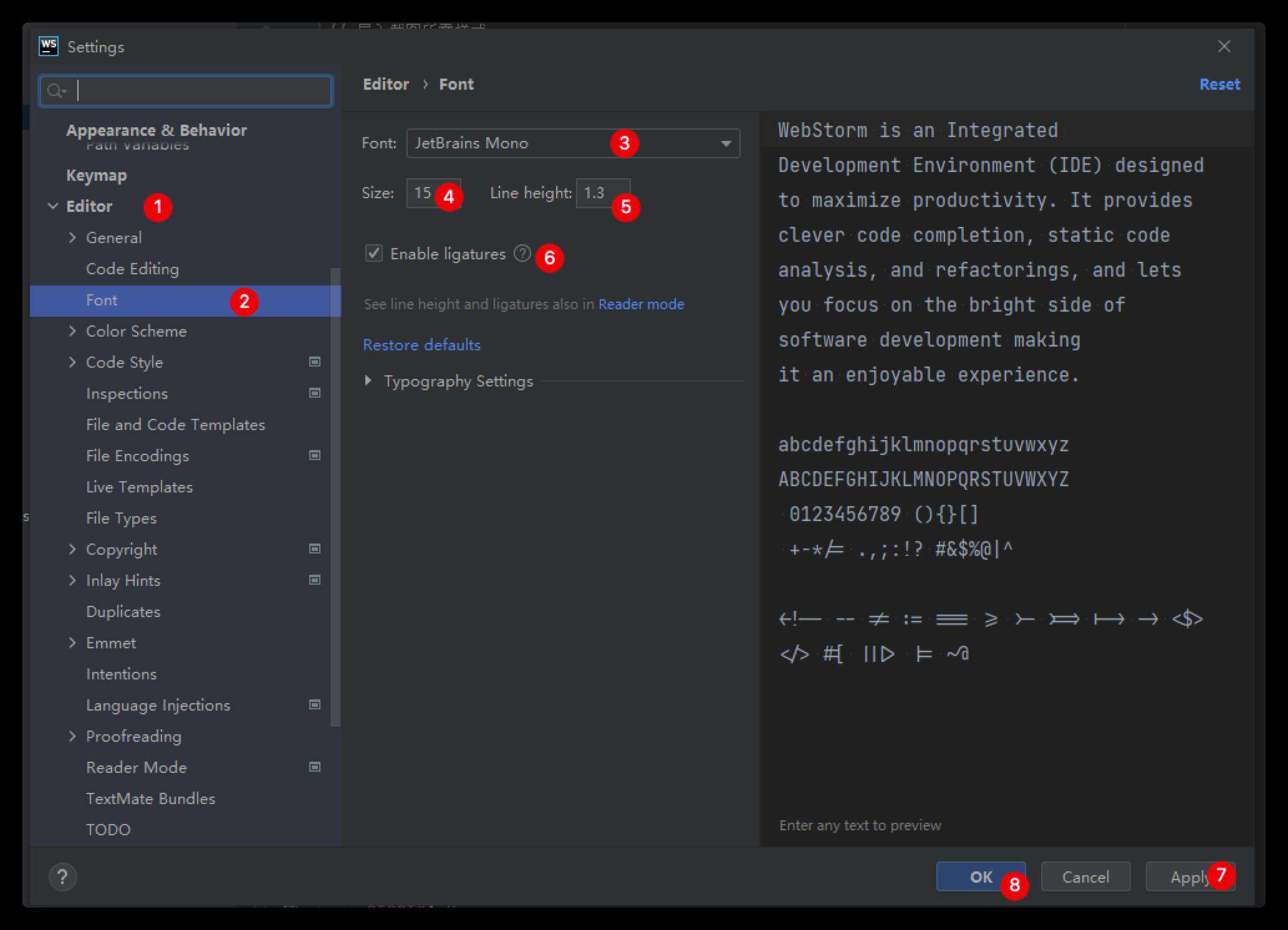The width and height of the screenshot is (1288, 930).
Task: Focus the settings search field
Action: pyautogui.click(x=186, y=91)
